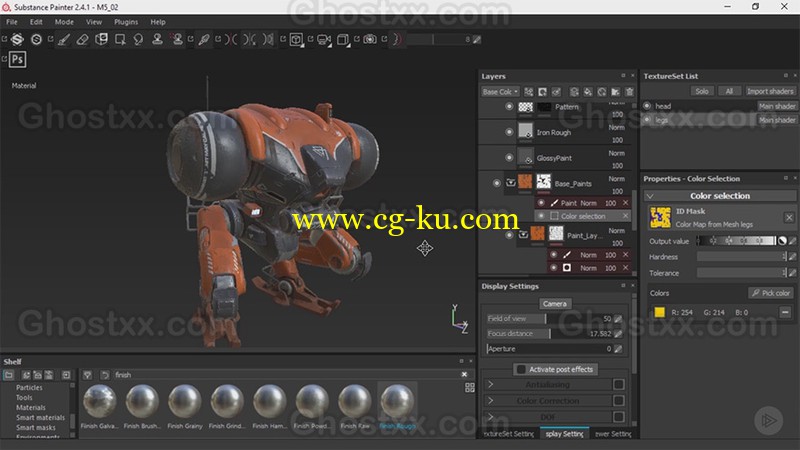Click Import shaders button
This screenshot has width=800, height=450.
click(770, 91)
